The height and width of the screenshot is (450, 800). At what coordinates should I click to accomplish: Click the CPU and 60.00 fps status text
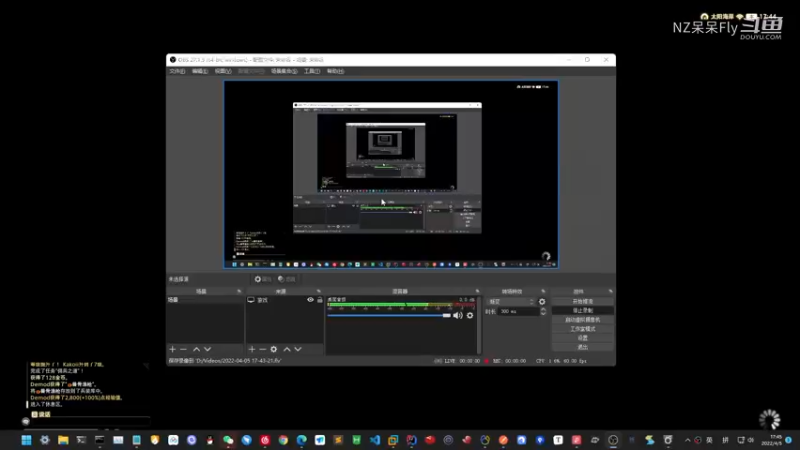tap(561, 361)
